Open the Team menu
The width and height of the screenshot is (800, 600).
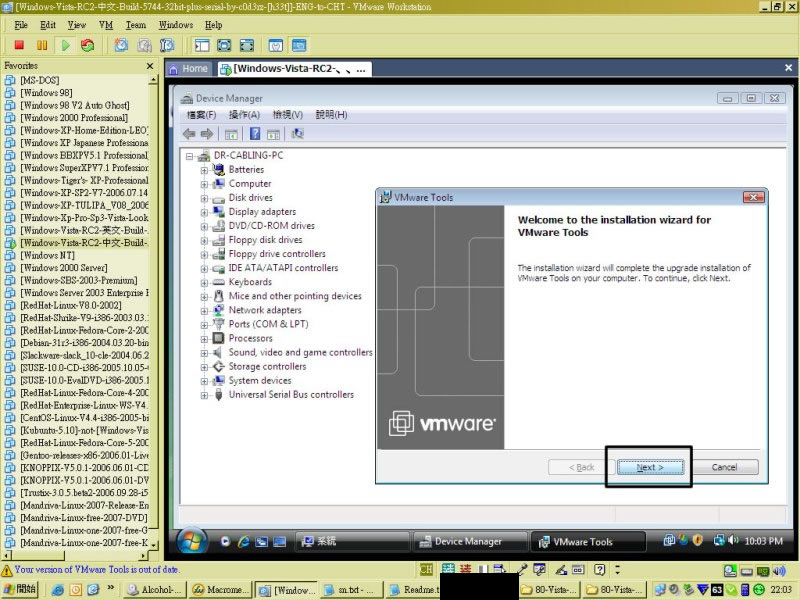[x=136, y=25]
